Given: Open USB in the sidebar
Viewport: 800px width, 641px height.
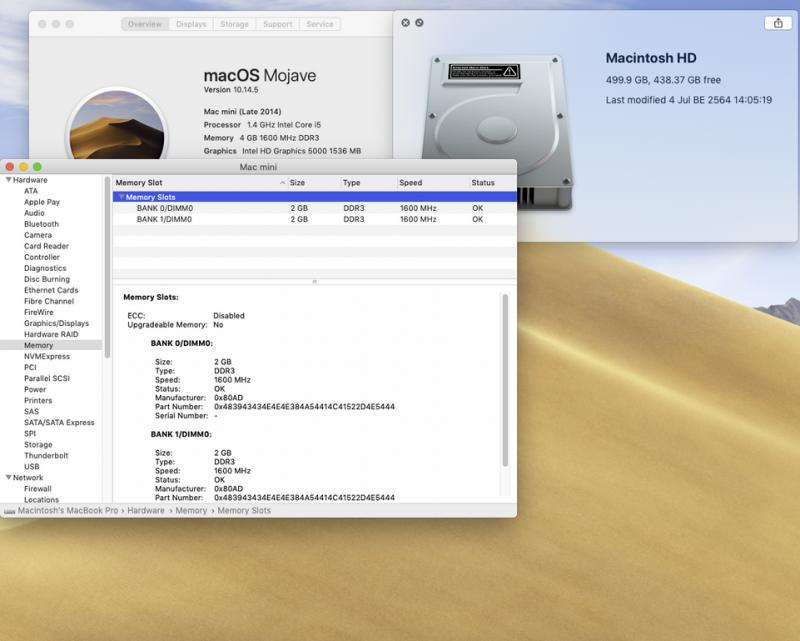Looking at the screenshot, I should tap(32, 466).
